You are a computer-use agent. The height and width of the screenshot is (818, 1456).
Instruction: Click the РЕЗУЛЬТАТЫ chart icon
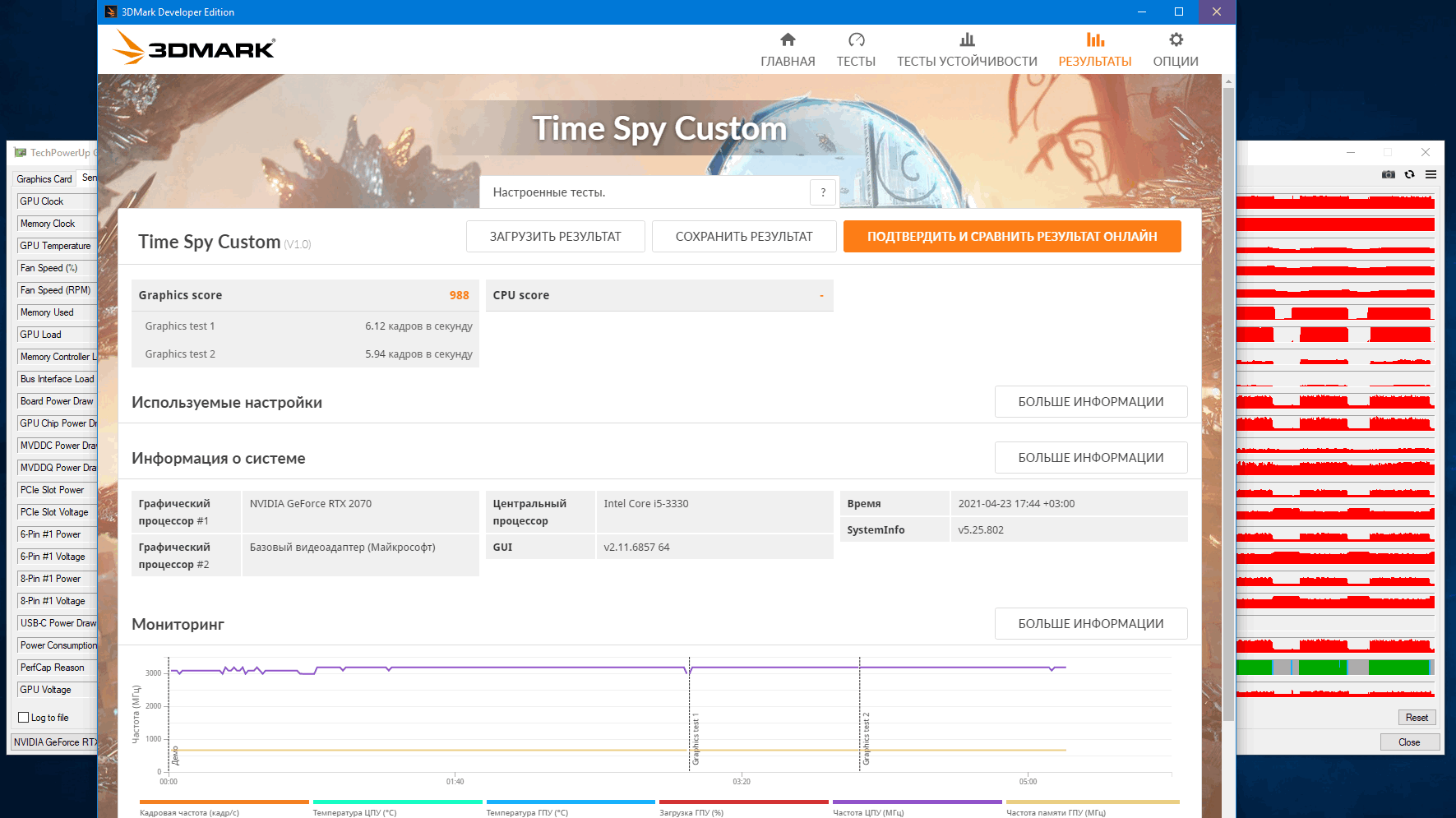pos(1095,39)
